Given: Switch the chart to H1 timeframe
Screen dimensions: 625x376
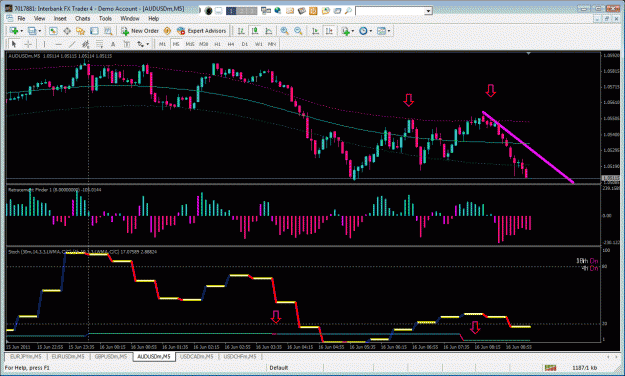Looking at the screenshot, I should tap(217, 44).
